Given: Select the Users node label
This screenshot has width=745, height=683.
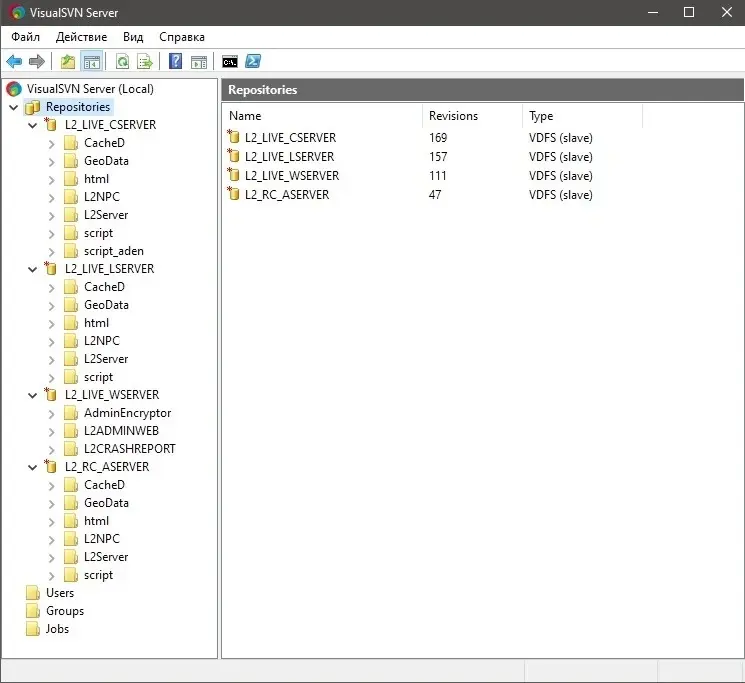Looking at the screenshot, I should [x=60, y=593].
